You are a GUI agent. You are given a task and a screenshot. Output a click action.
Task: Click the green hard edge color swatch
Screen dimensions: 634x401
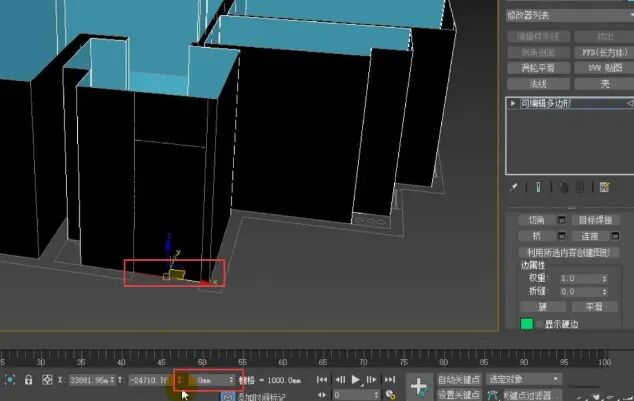(526, 324)
